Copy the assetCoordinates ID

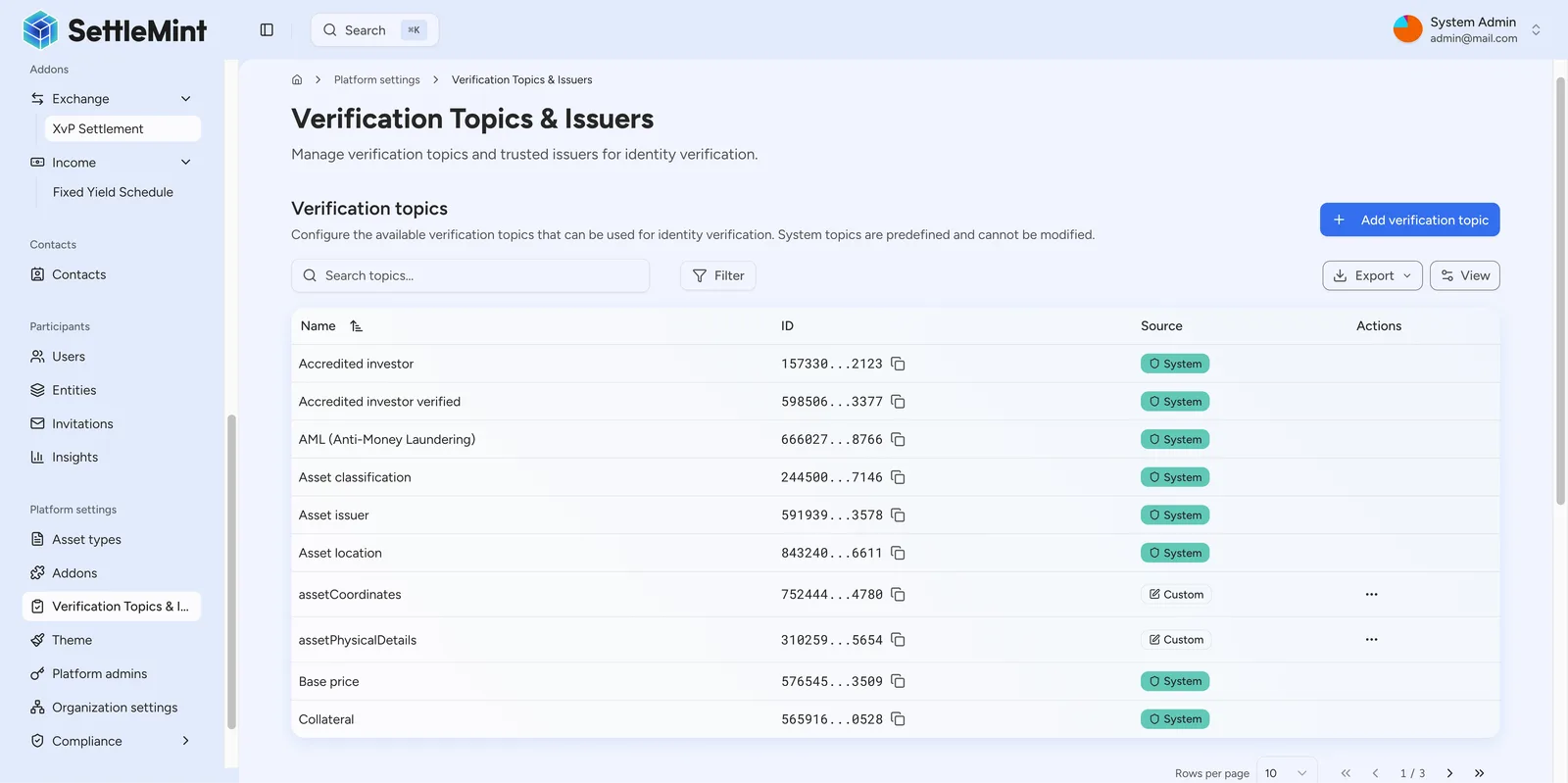(x=898, y=595)
